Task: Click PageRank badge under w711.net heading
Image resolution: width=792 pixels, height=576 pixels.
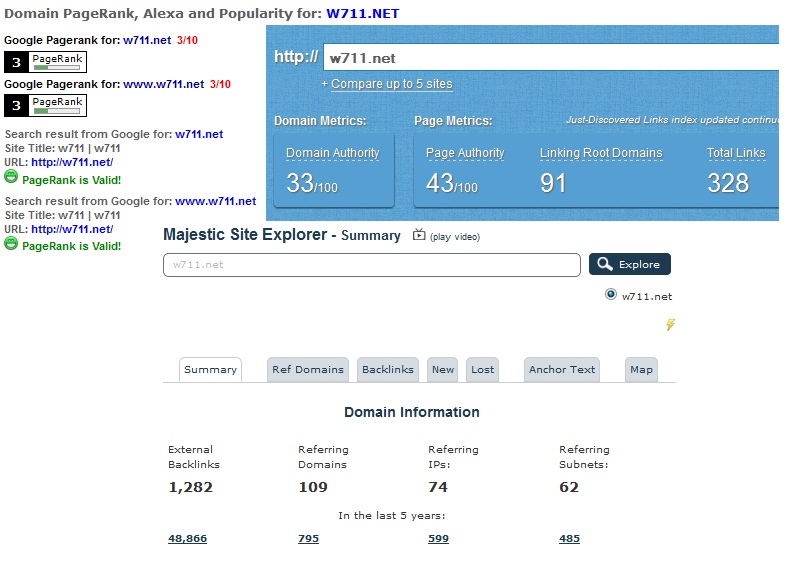Action: pyautogui.click(x=45, y=62)
